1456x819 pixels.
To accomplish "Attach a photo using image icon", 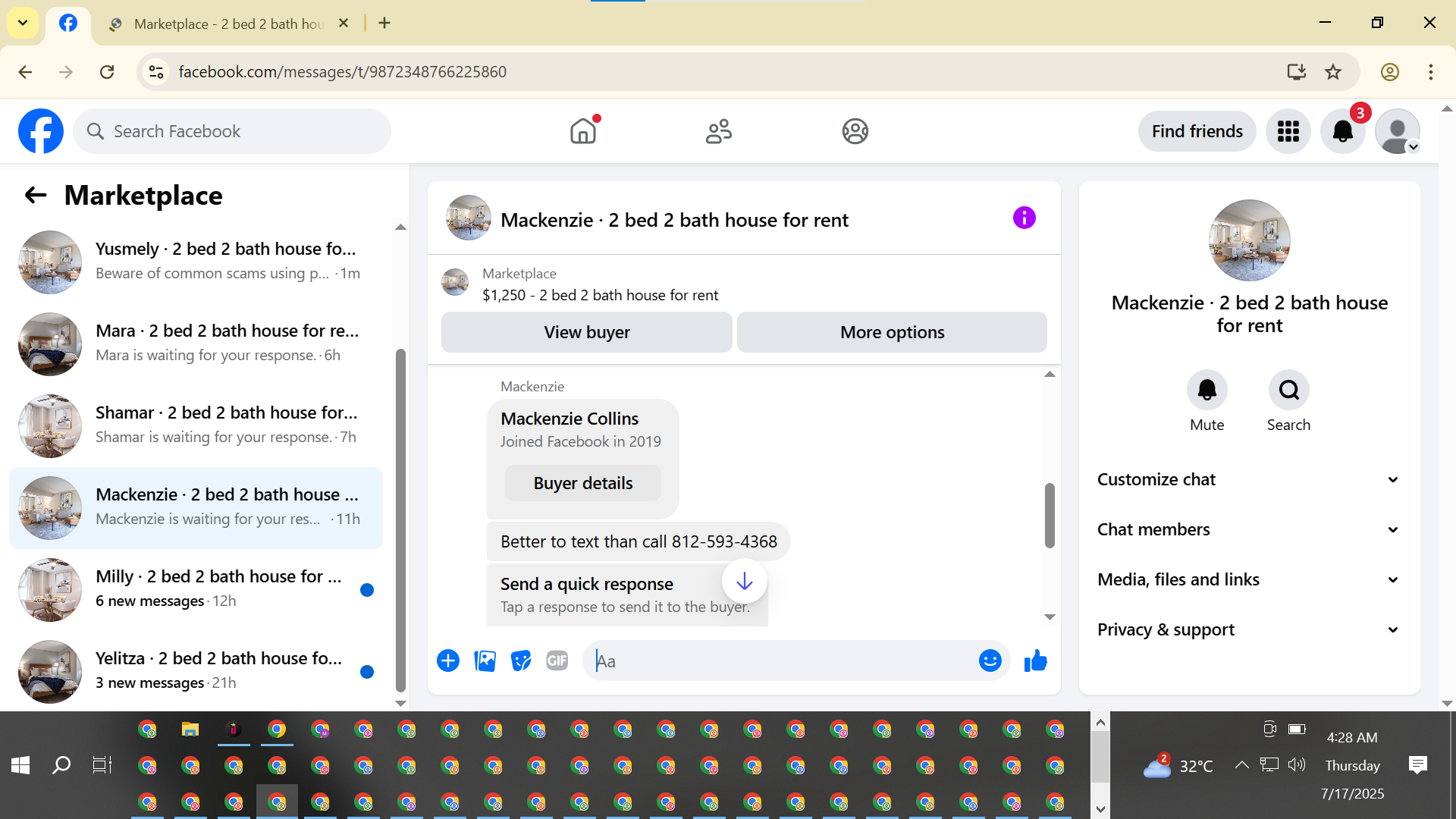I will (x=485, y=661).
